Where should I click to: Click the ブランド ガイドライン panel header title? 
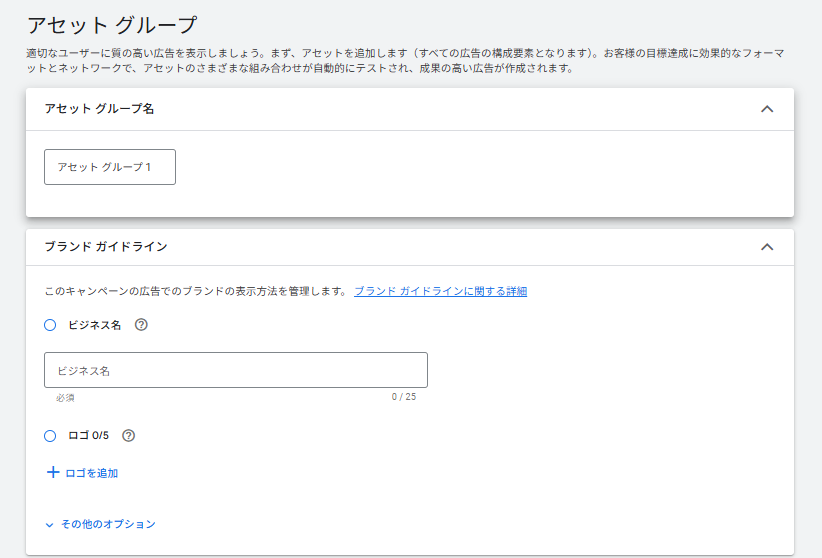click(106, 246)
